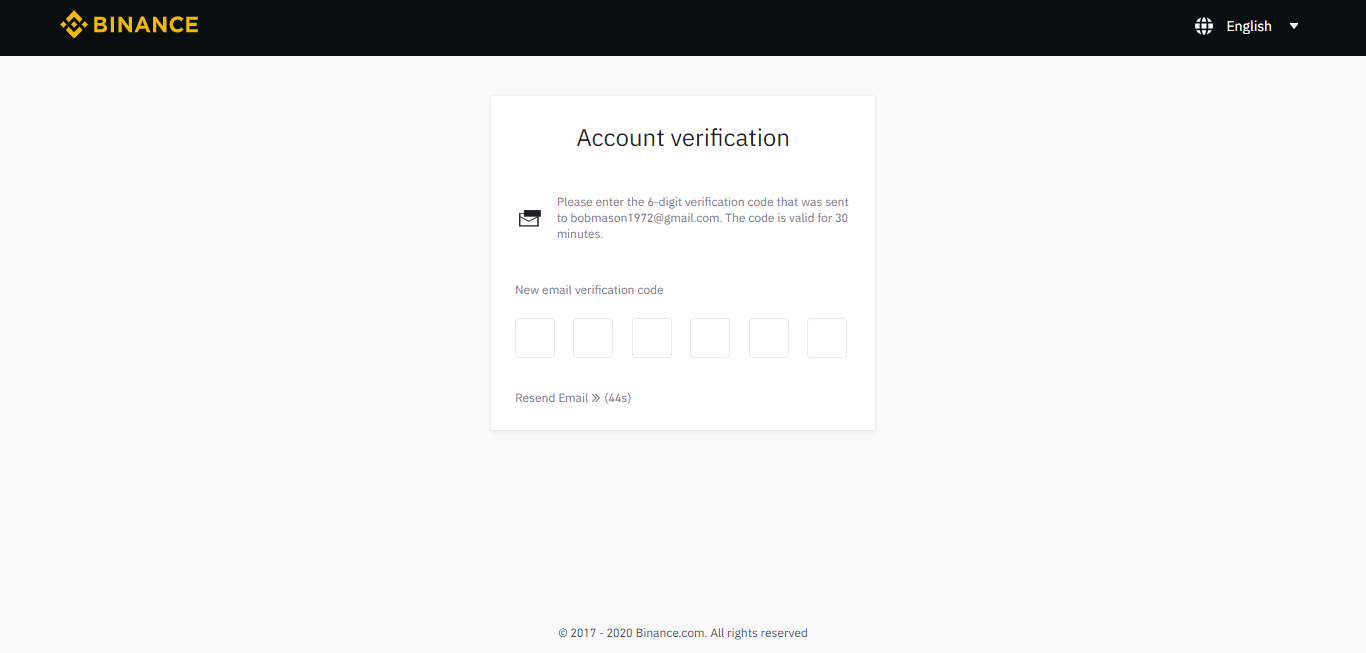Click the envelope mail icon
Screen dimensions: 1366x653
pos(529,218)
